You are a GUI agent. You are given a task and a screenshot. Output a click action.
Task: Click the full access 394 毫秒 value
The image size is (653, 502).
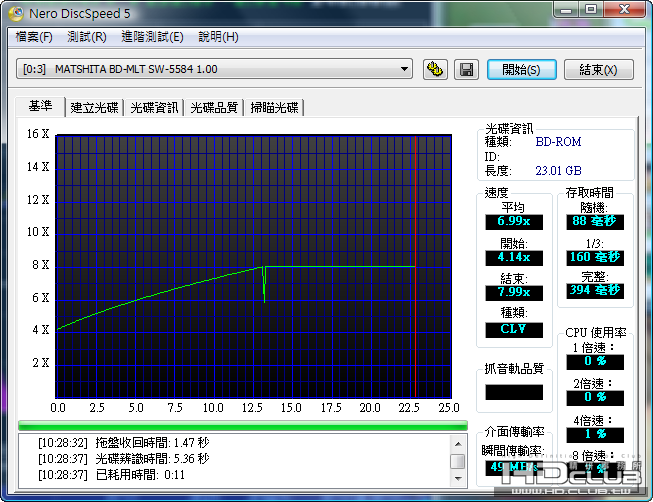[595, 290]
